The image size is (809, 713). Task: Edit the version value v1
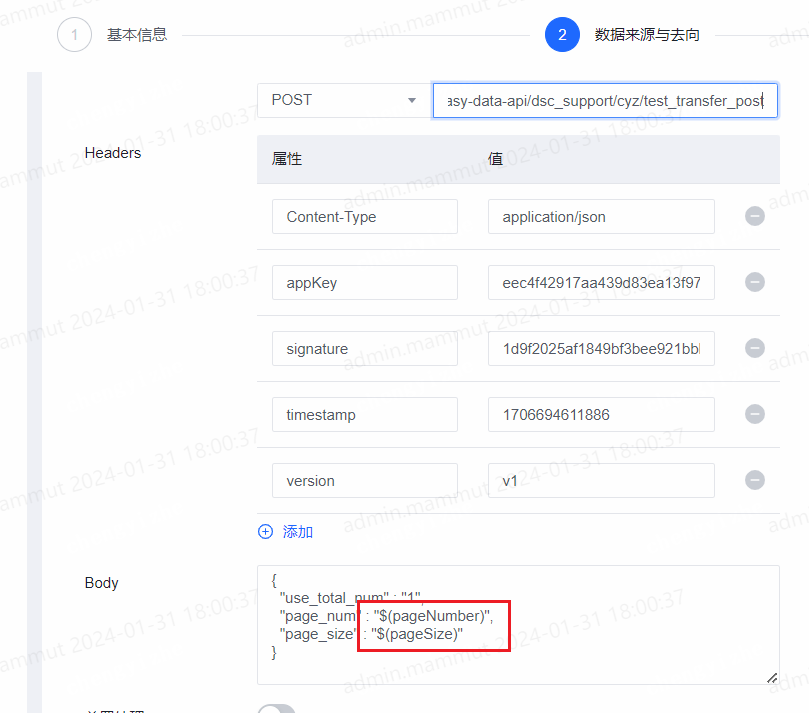pyautogui.click(x=601, y=481)
